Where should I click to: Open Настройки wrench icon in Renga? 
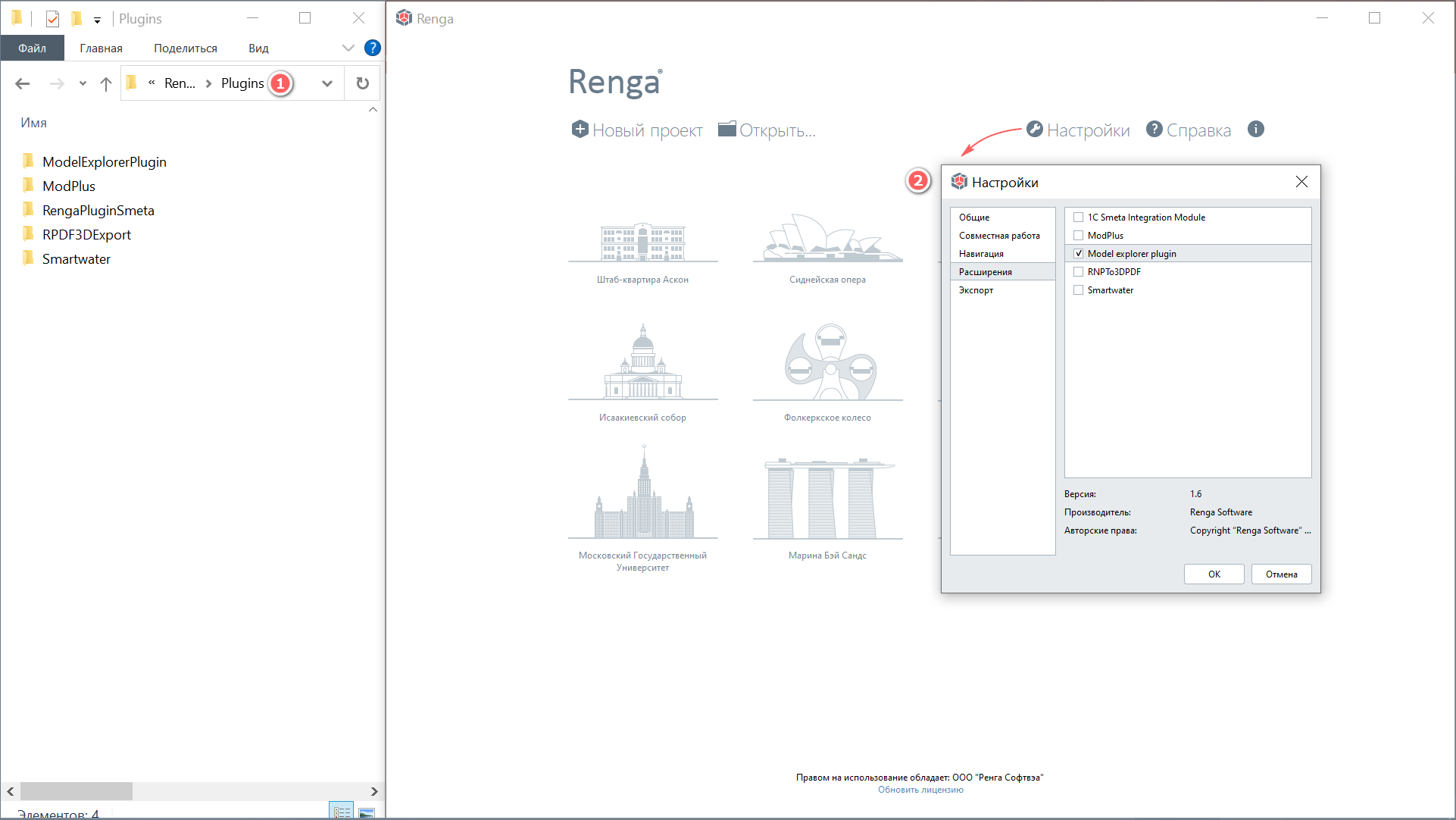click(x=1035, y=129)
